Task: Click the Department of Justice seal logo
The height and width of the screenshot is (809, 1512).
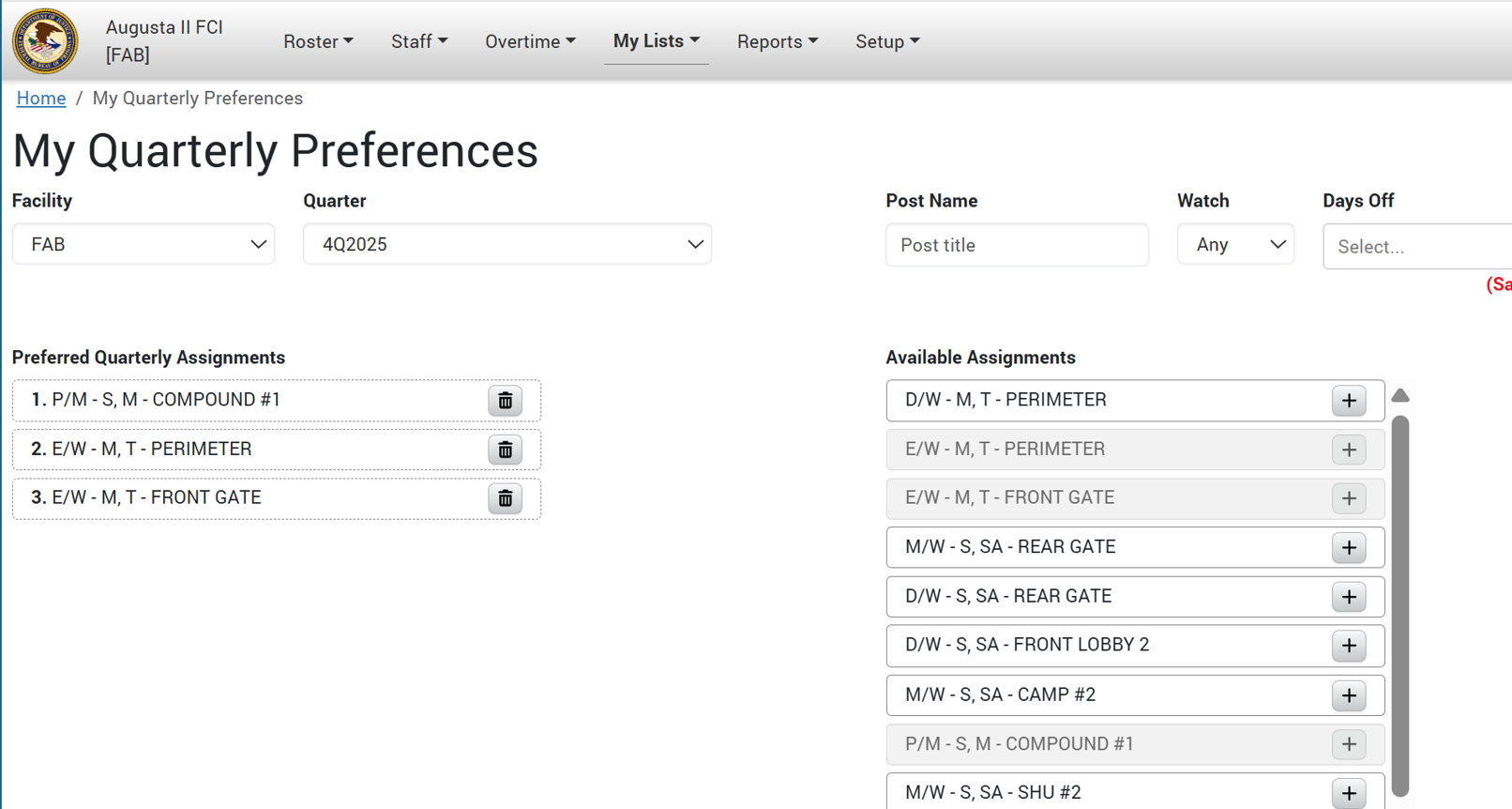Action: point(45,41)
